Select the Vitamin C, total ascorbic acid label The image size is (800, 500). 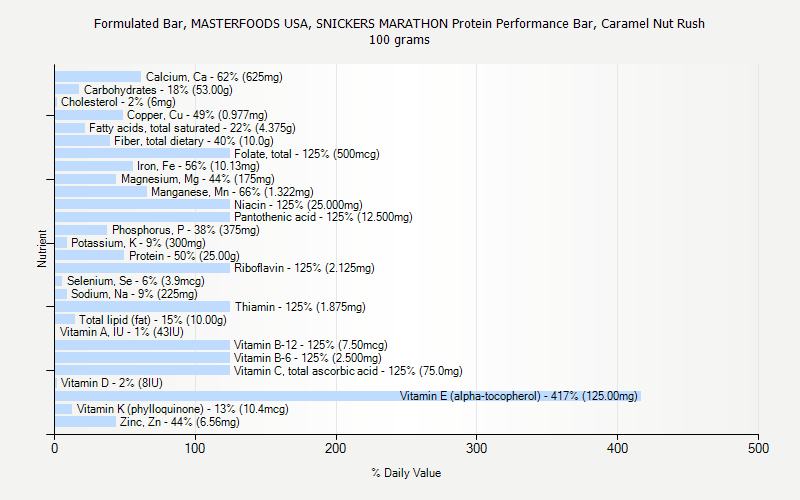click(x=348, y=371)
